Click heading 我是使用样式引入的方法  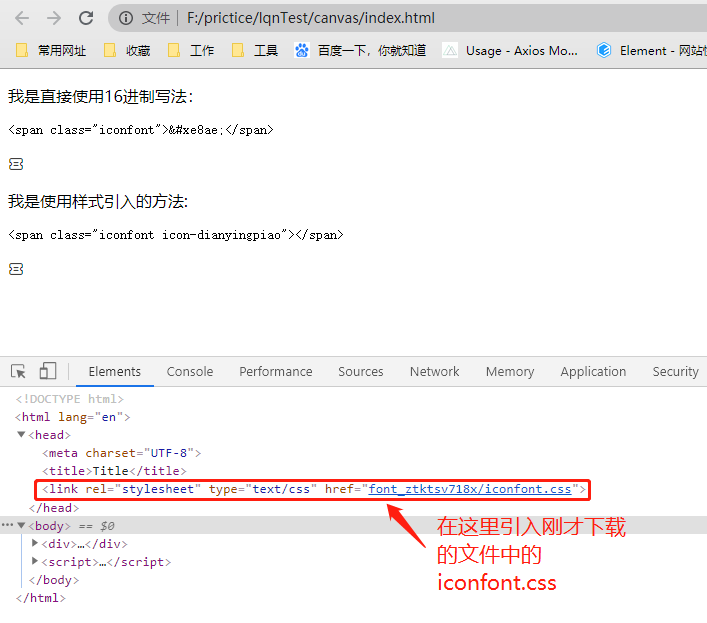click(97, 201)
